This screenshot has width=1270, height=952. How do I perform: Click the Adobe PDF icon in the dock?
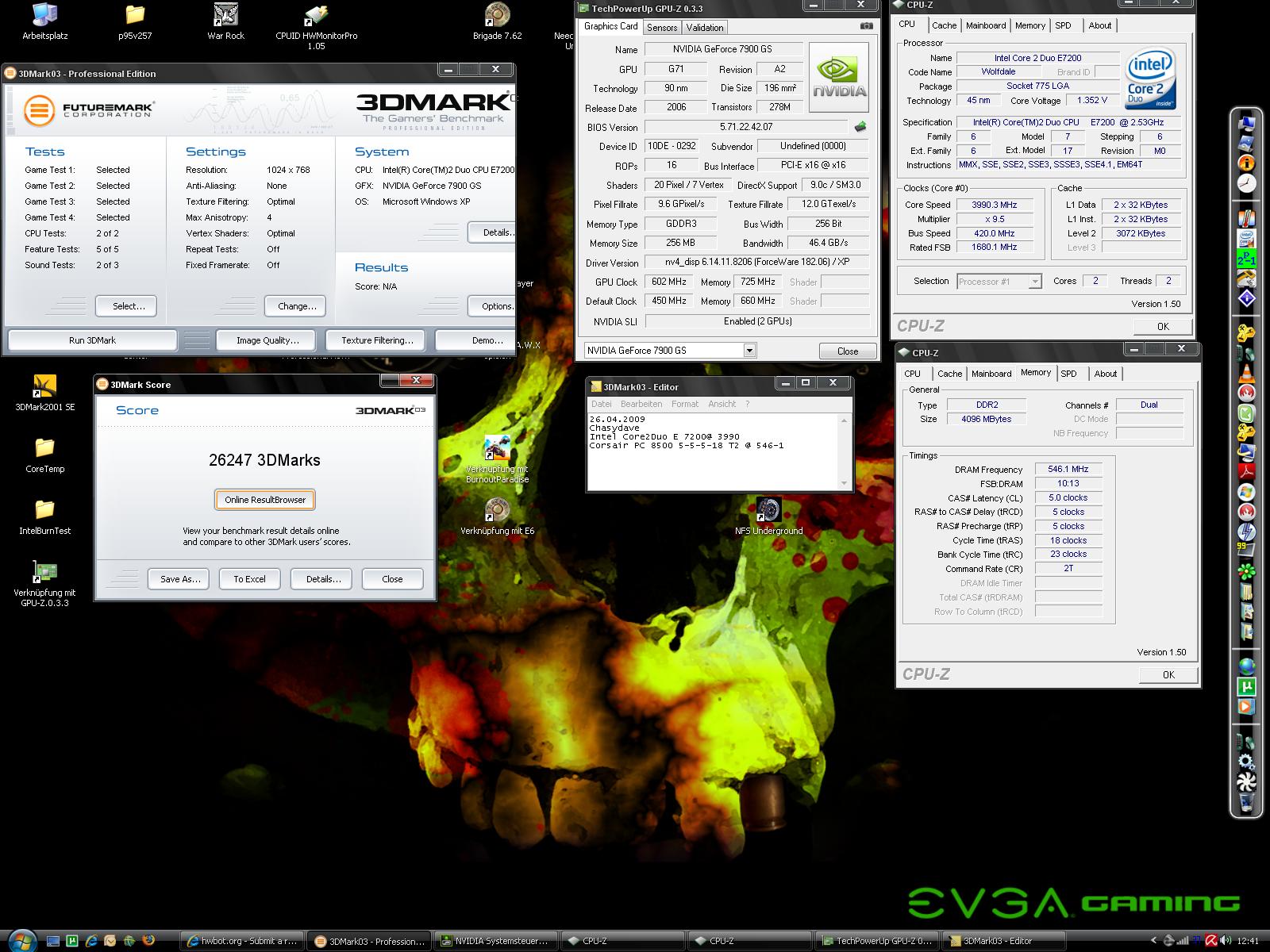(1246, 472)
